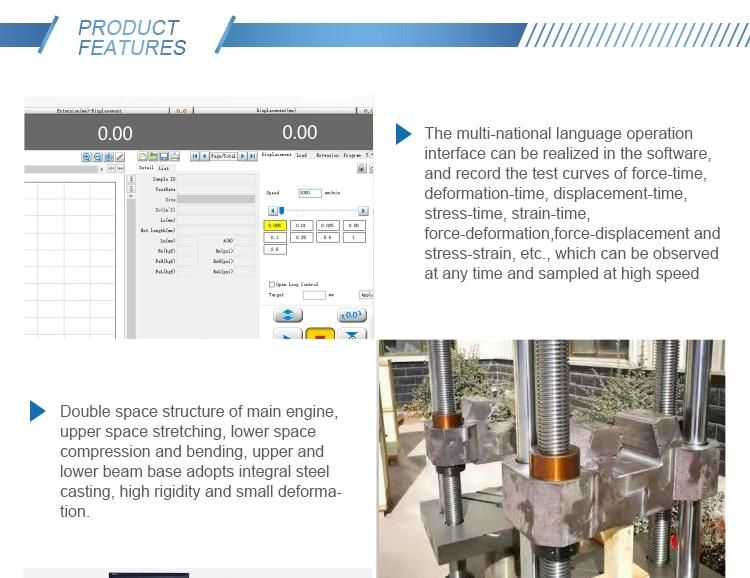Click the Sample ID field

point(216,179)
